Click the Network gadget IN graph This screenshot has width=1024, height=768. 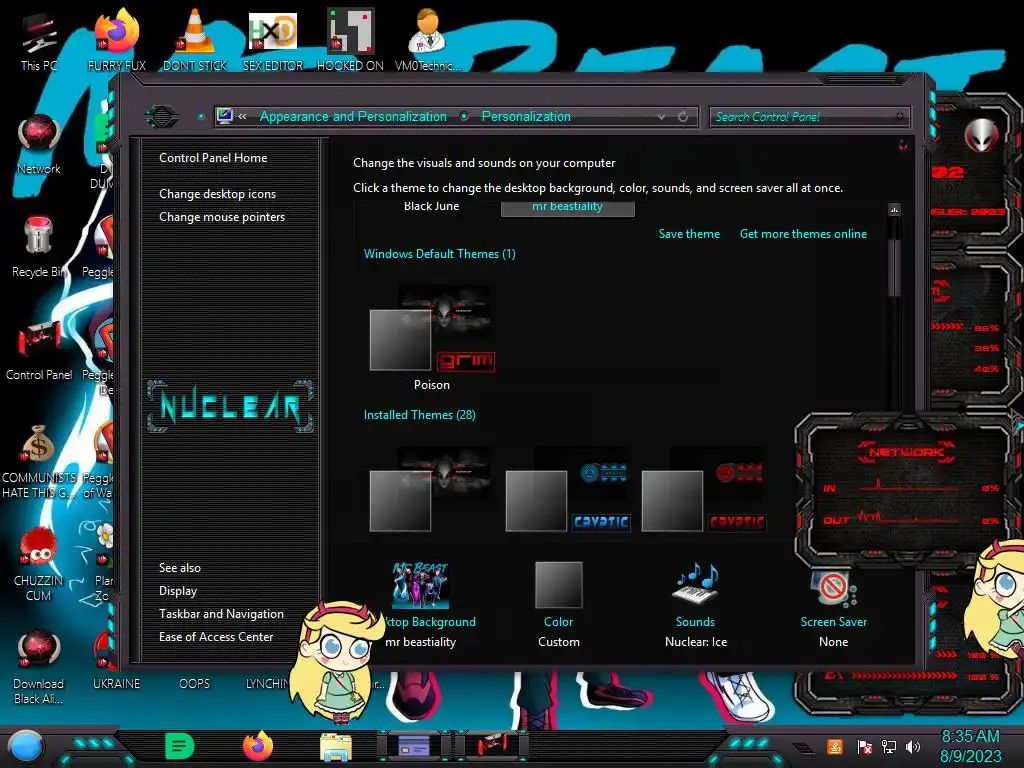[911, 488]
